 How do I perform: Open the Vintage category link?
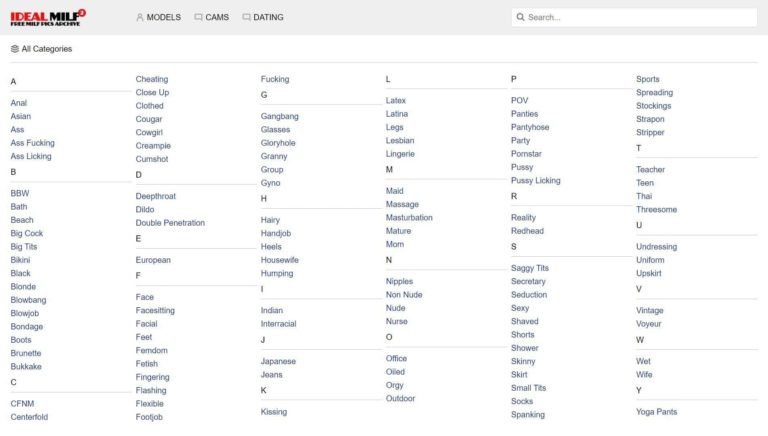(x=649, y=311)
